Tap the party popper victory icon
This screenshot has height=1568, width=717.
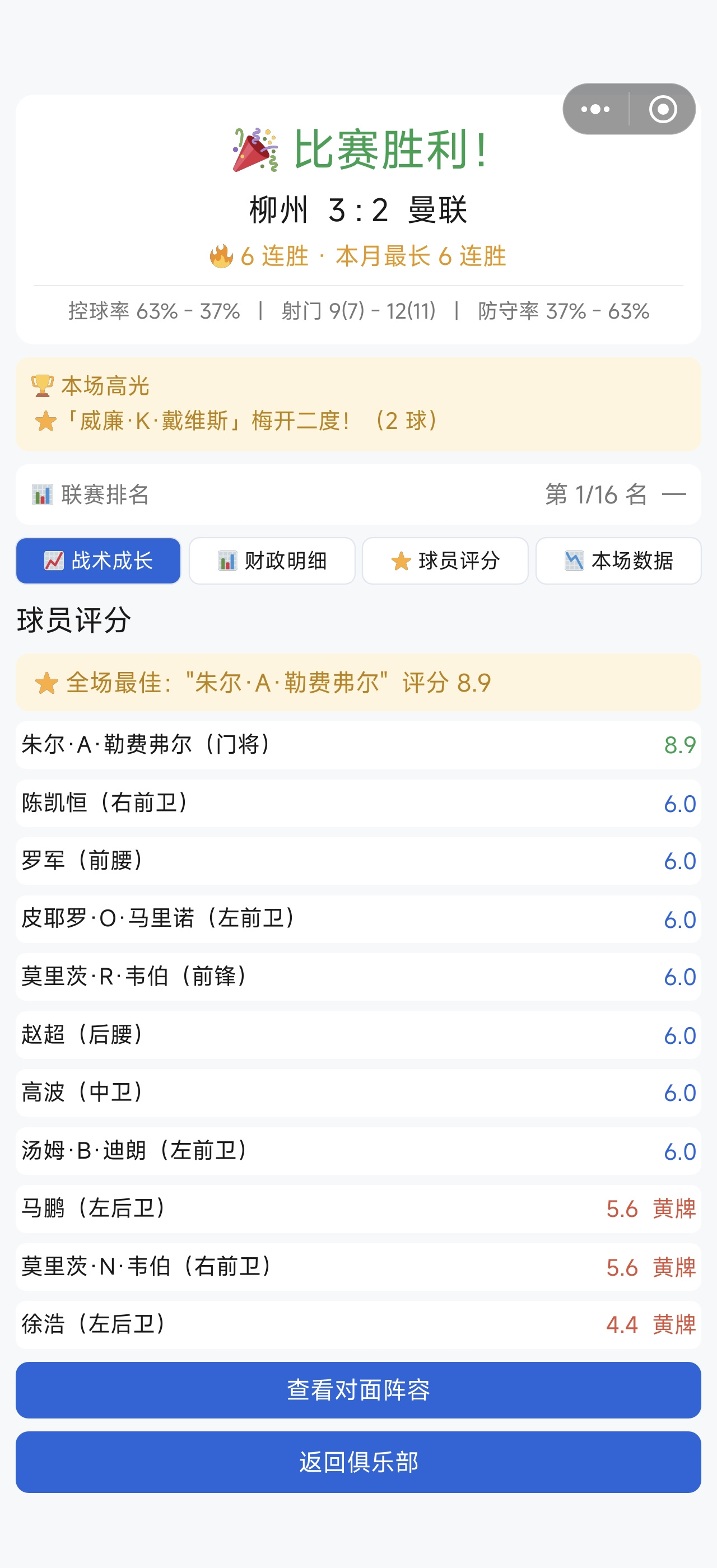pos(255,150)
